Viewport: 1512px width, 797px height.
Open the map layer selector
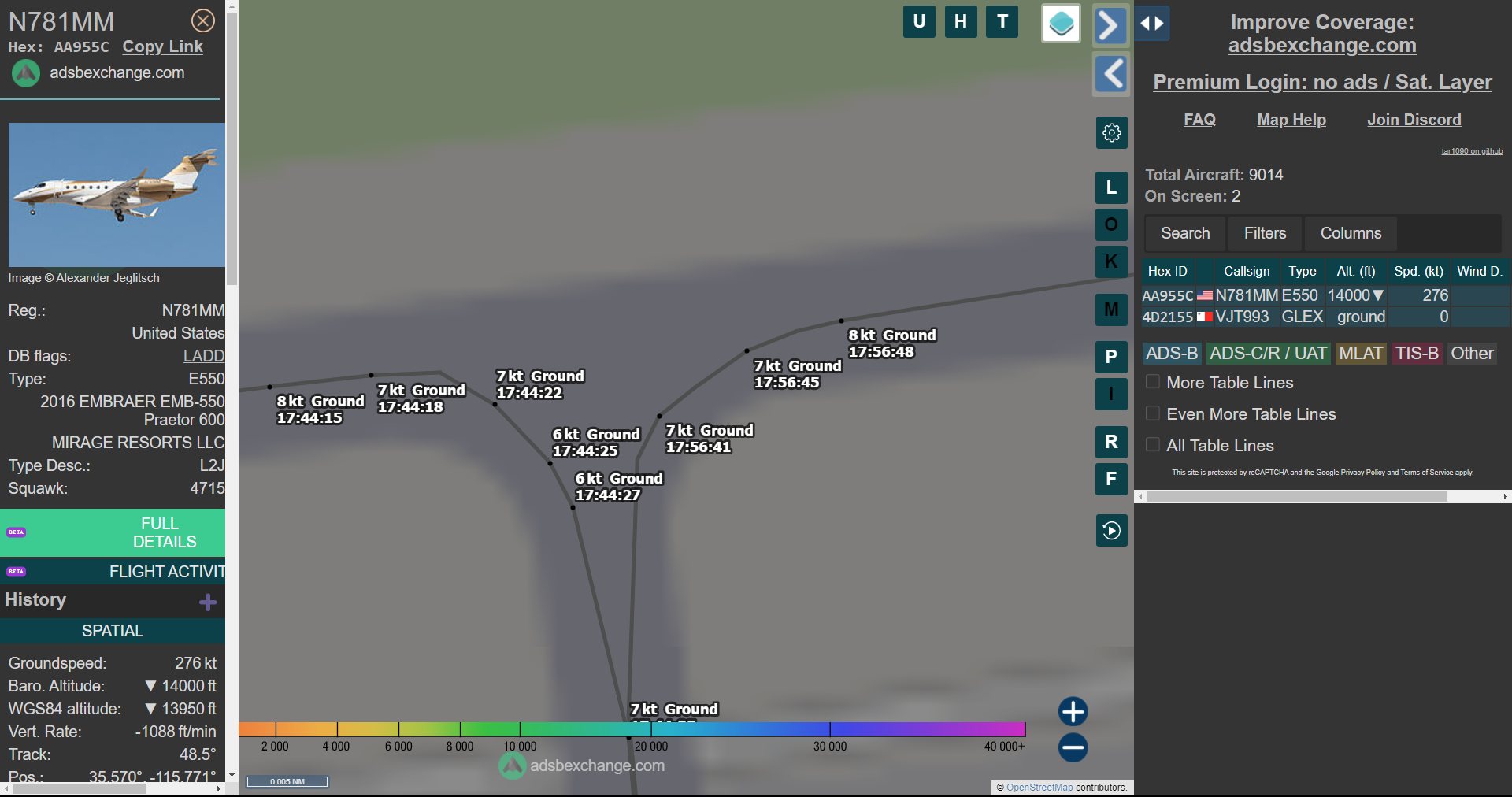pos(1061,23)
